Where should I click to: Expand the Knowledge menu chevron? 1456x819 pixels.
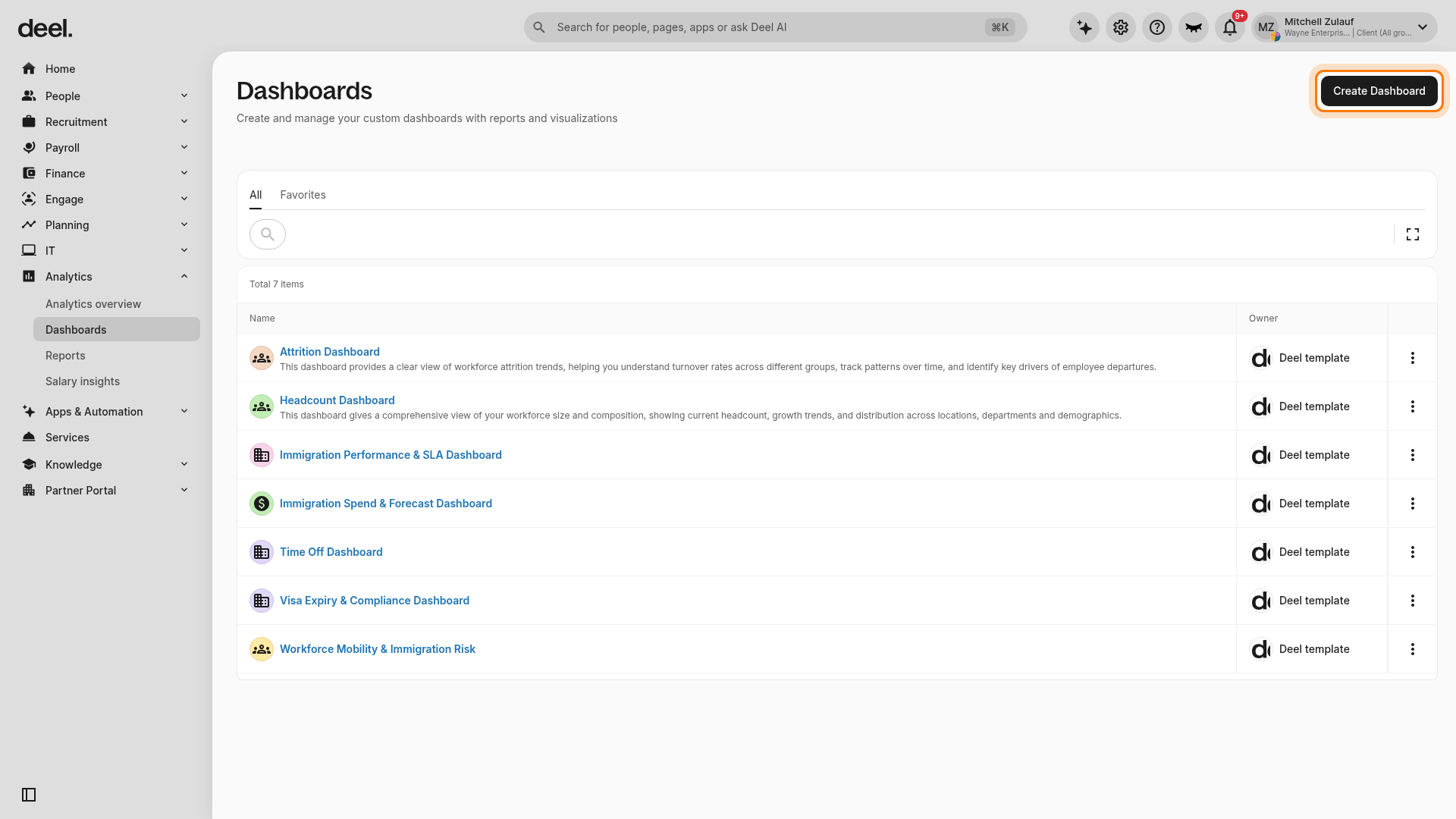point(184,464)
